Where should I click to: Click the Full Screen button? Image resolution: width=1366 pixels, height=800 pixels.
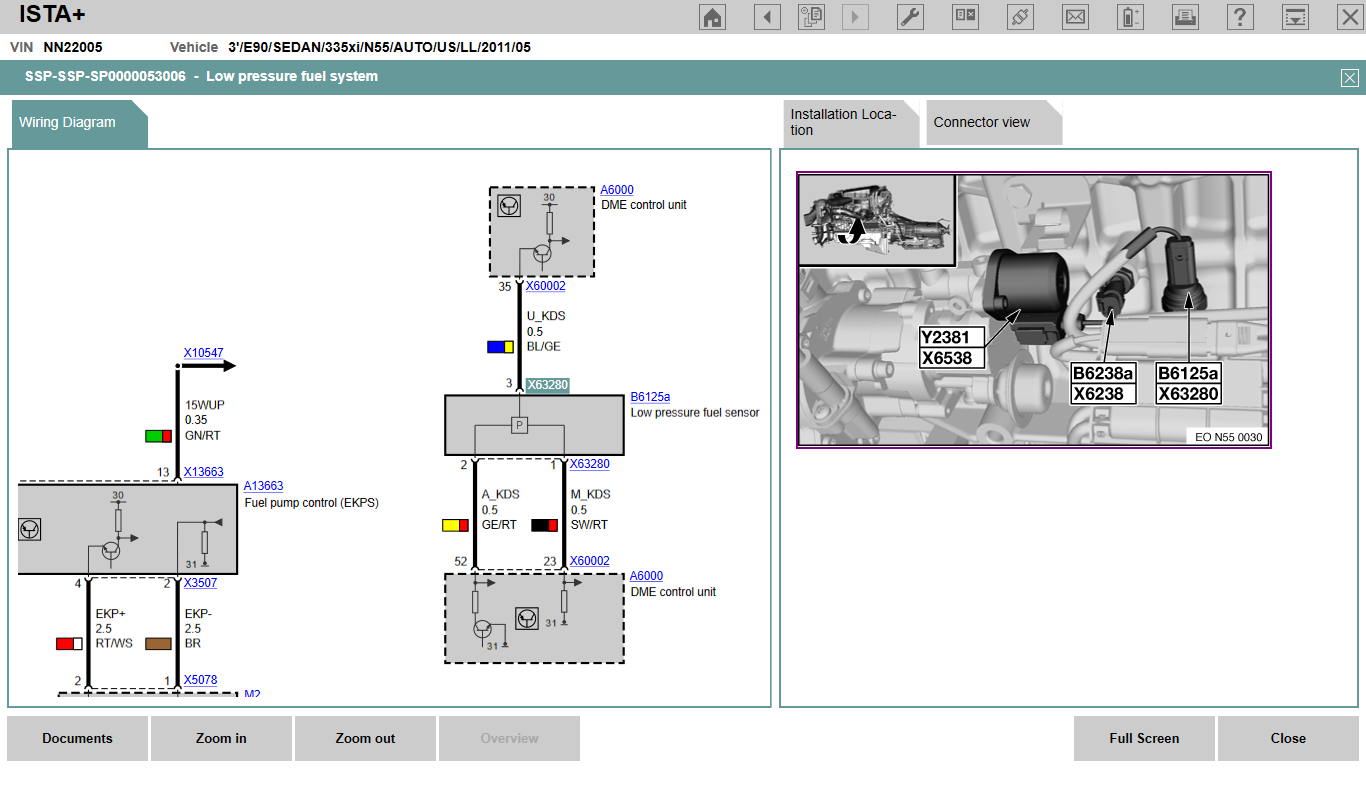pos(1144,739)
